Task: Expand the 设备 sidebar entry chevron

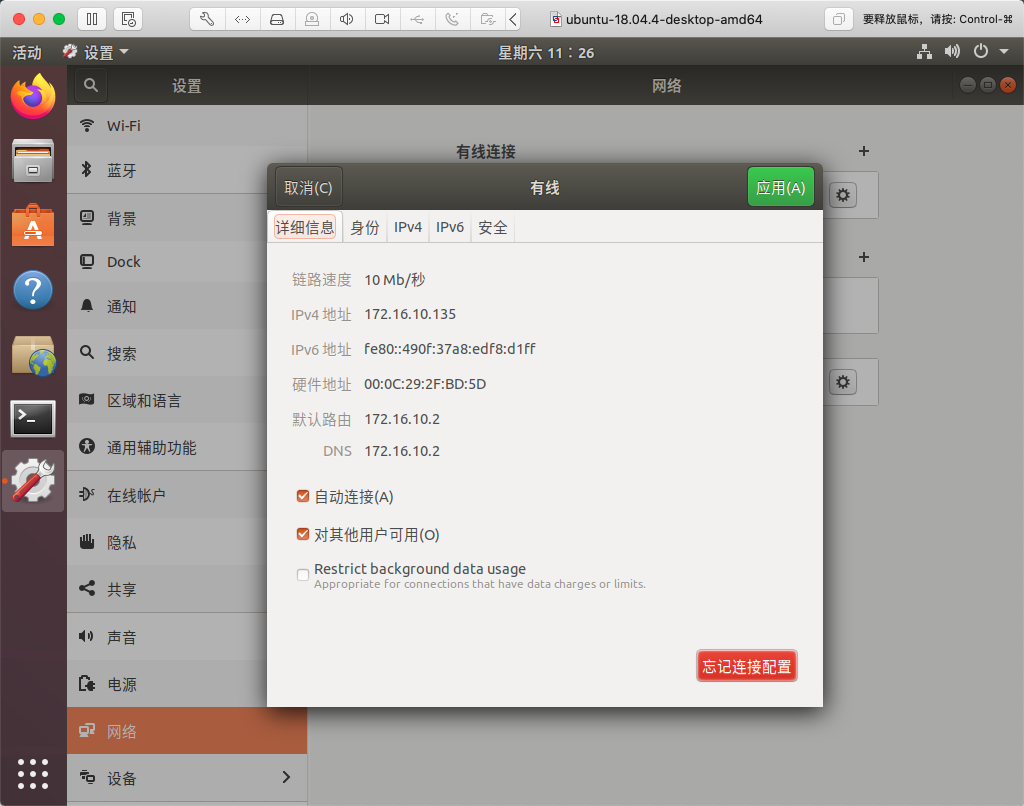Action: coord(286,777)
